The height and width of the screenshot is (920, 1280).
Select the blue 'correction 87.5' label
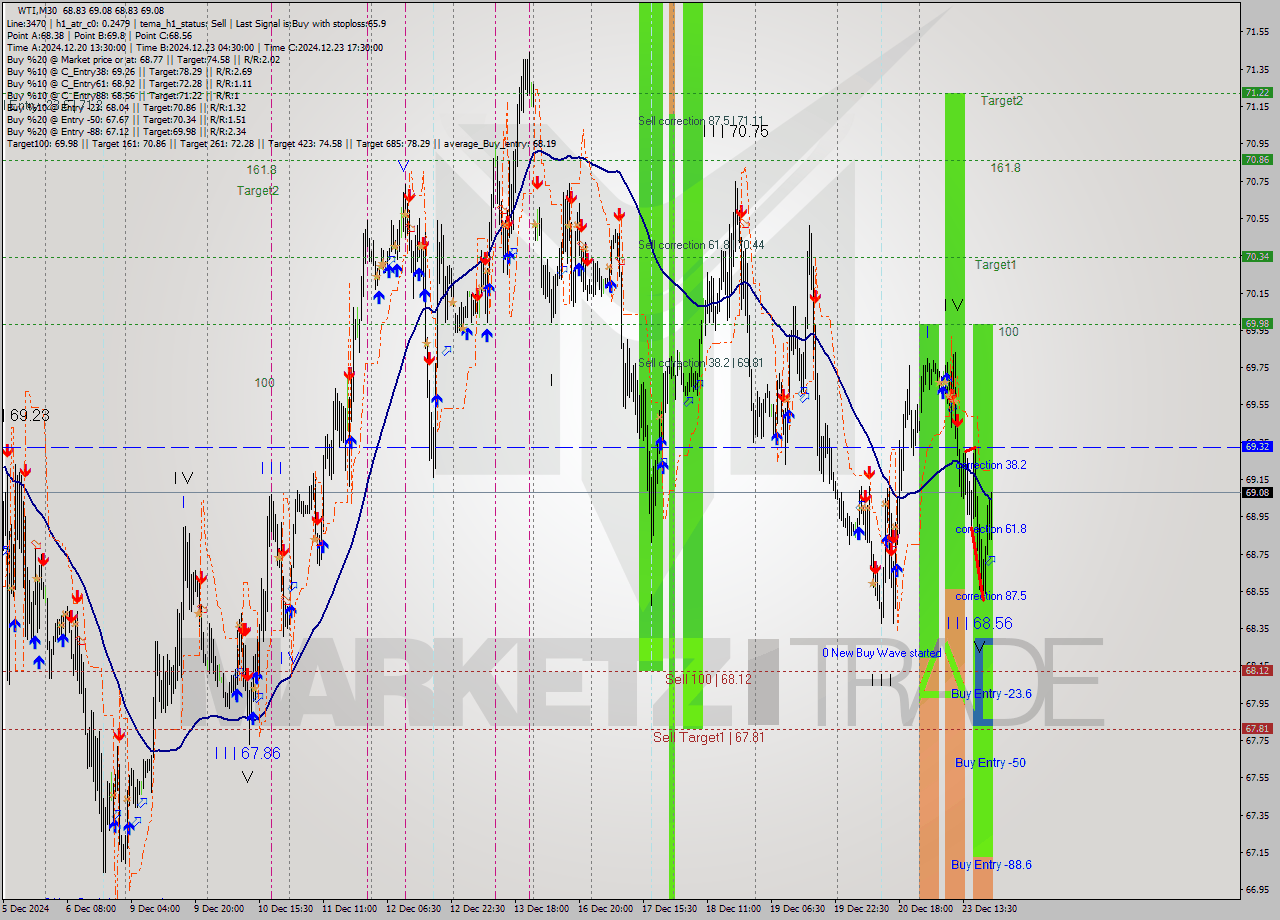(990, 596)
